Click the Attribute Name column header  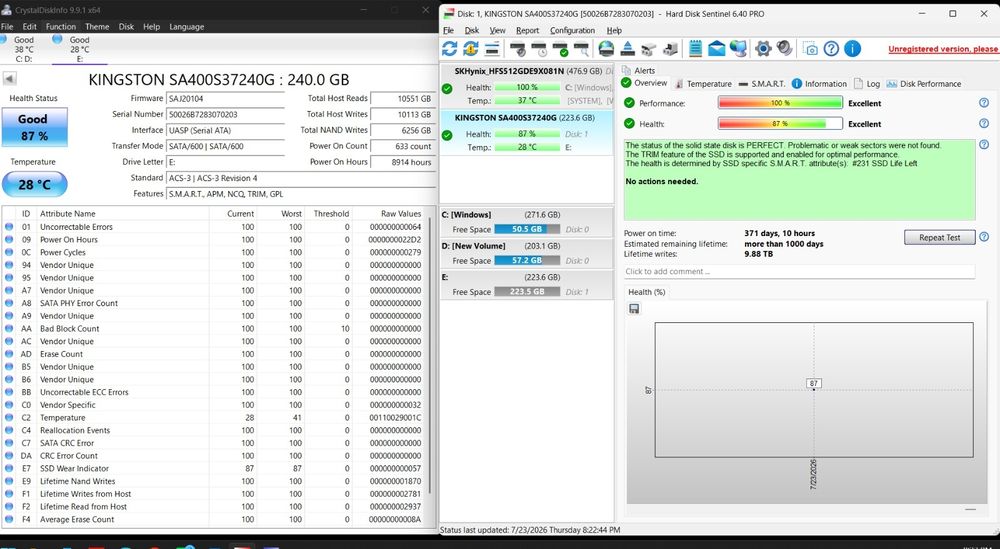tap(67, 214)
